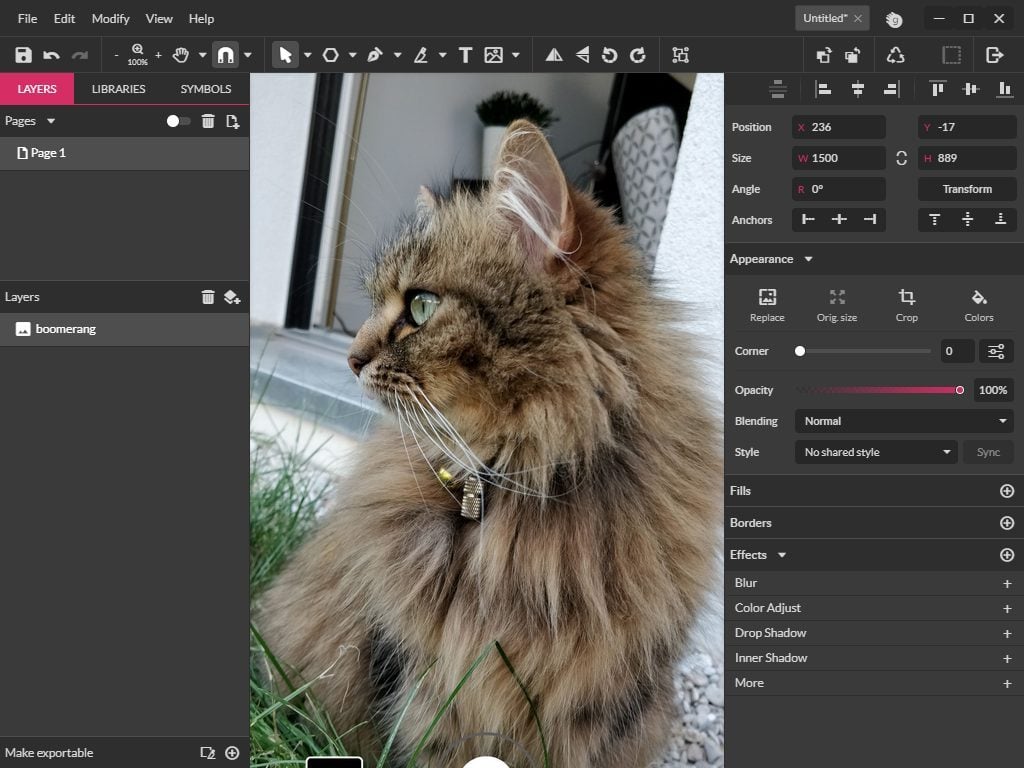Undo the last action
The height and width of the screenshot is (768, 1024).
click(51, 55)
